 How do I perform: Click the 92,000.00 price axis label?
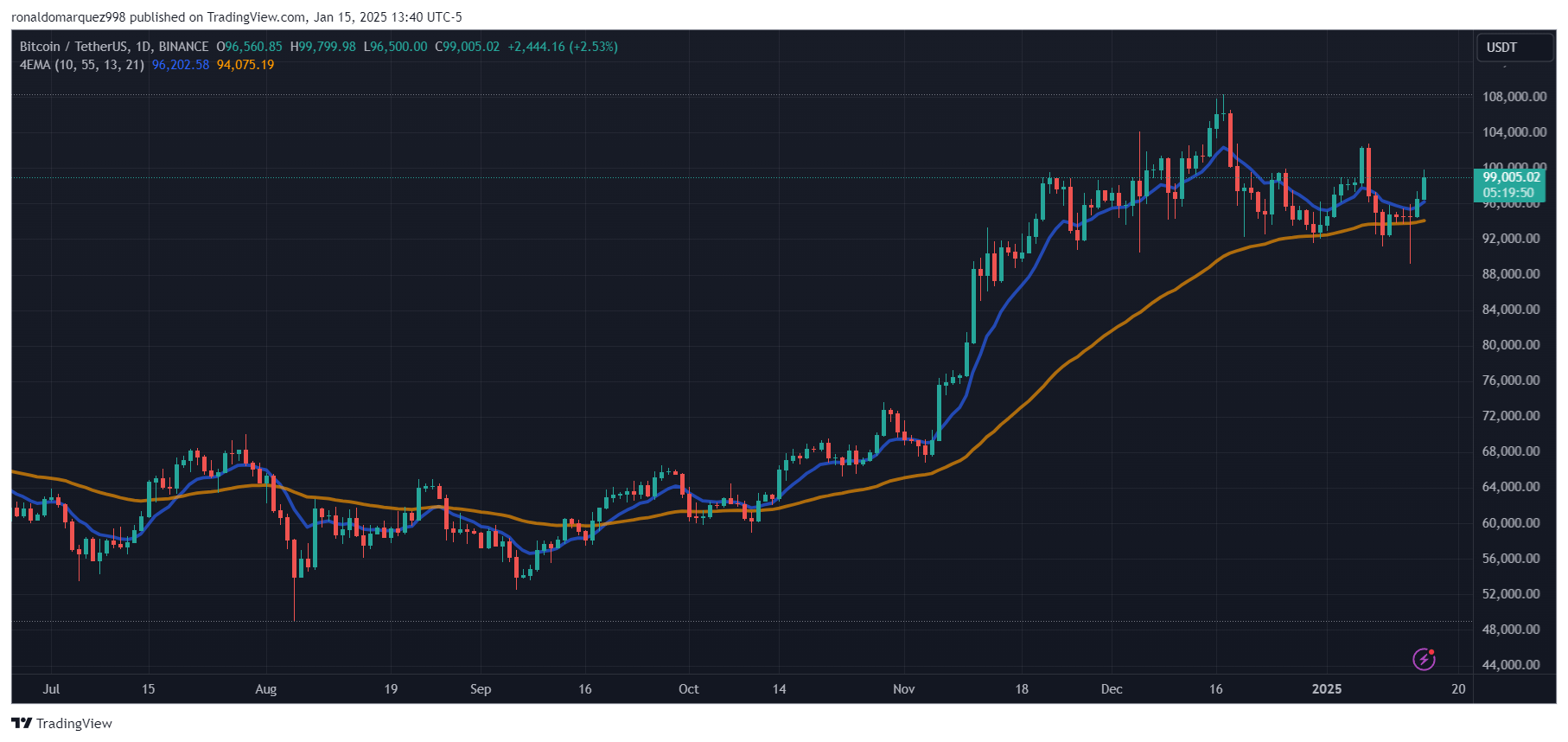pos(1511,239)
